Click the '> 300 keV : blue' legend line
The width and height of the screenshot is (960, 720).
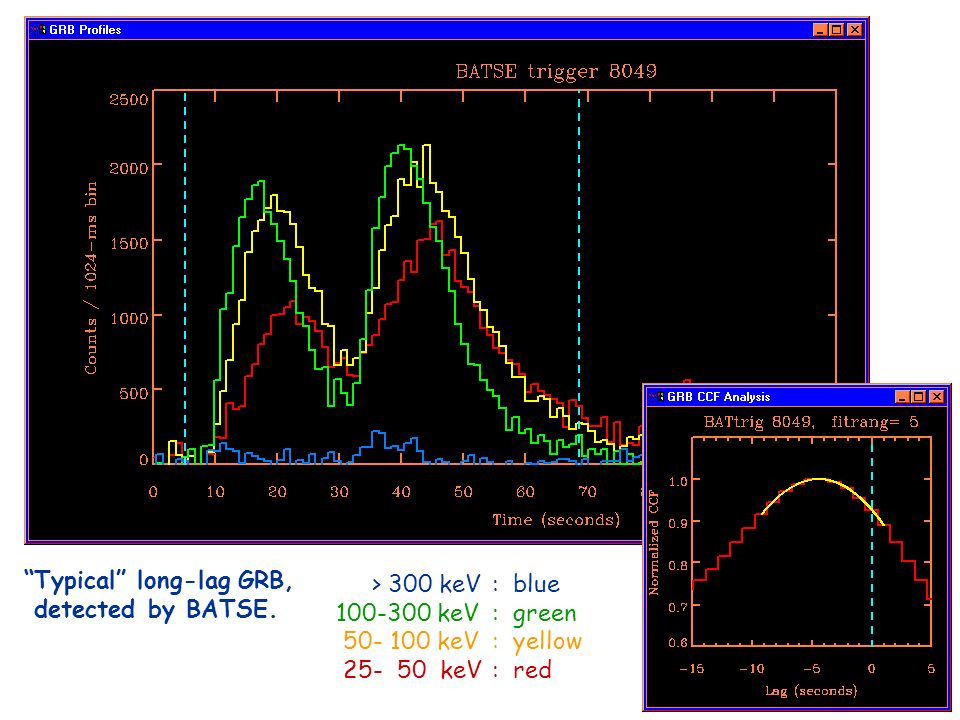tap(465, 583)
